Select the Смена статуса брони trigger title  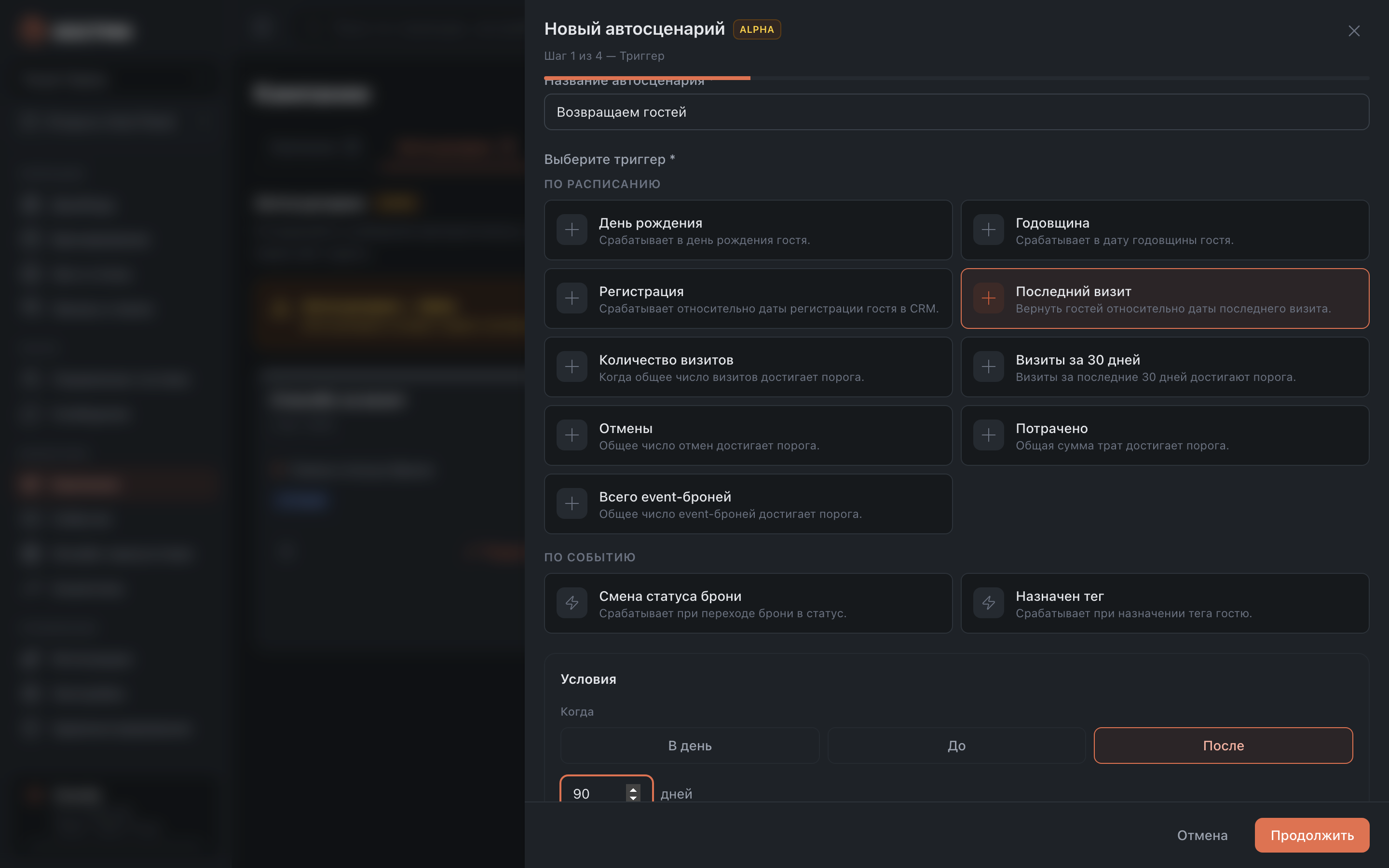click(x=670, y=596)
